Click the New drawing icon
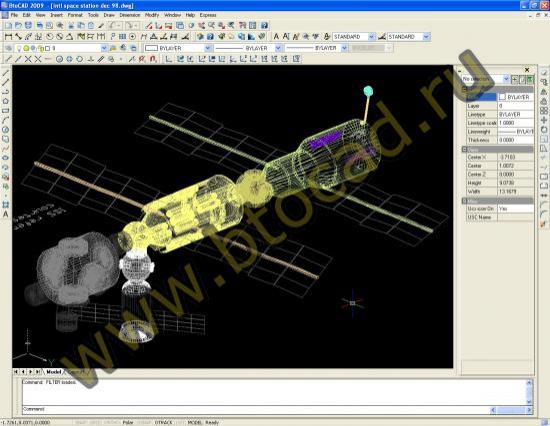 point(8,25)
